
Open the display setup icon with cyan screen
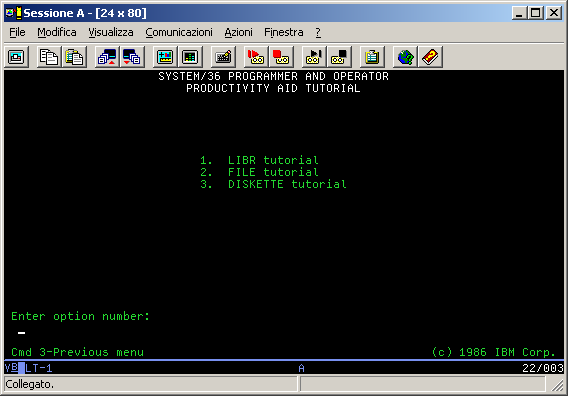[165, 57]
